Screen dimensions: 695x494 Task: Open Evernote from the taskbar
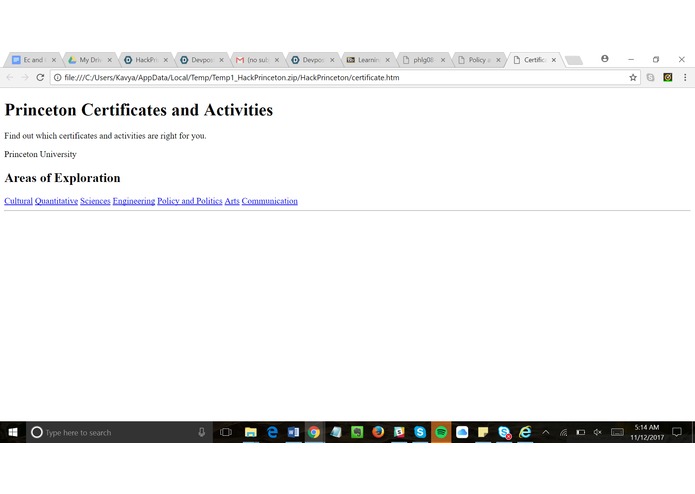click(357, 432)
